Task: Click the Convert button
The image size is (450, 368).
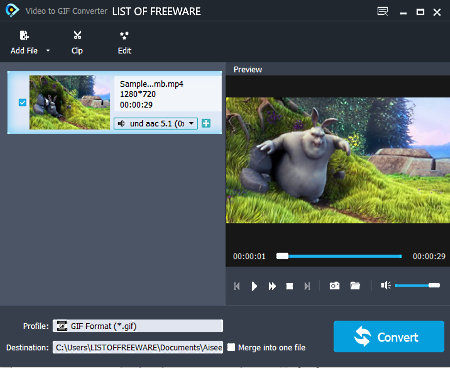Action: point(389,337)
